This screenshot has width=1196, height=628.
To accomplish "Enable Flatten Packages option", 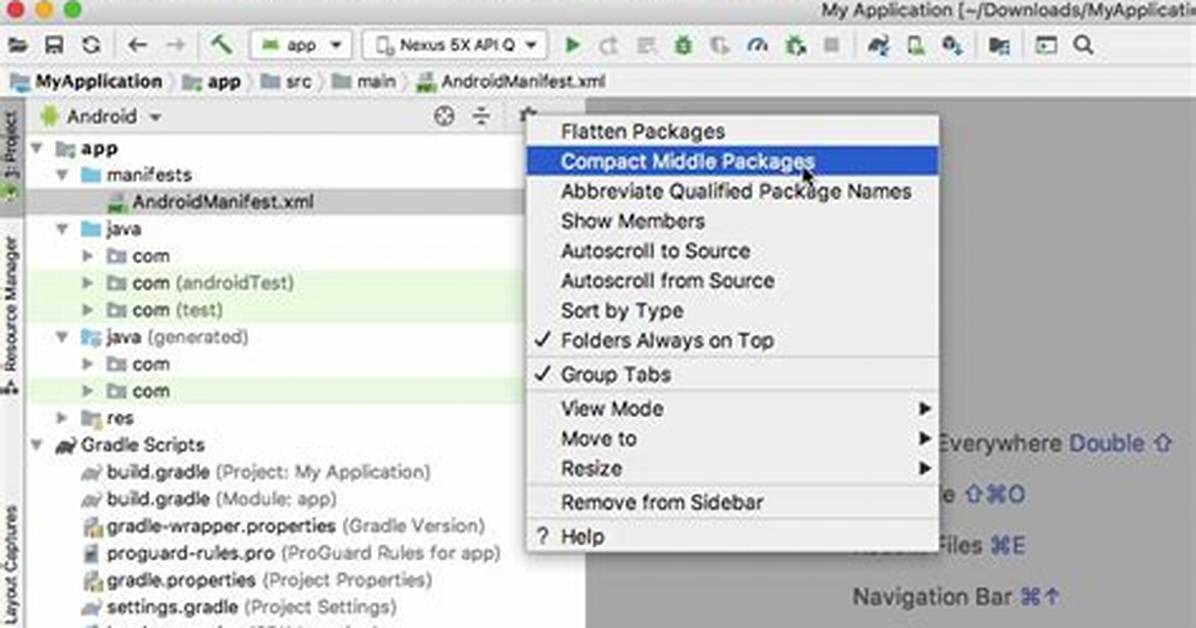I will (x=732, y=131).
